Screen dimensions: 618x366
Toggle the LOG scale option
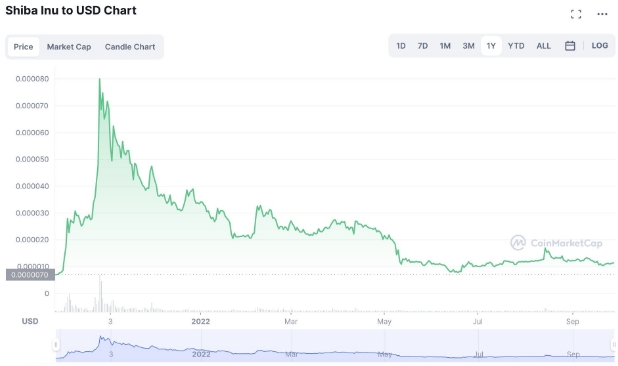(x=599, y=46)
